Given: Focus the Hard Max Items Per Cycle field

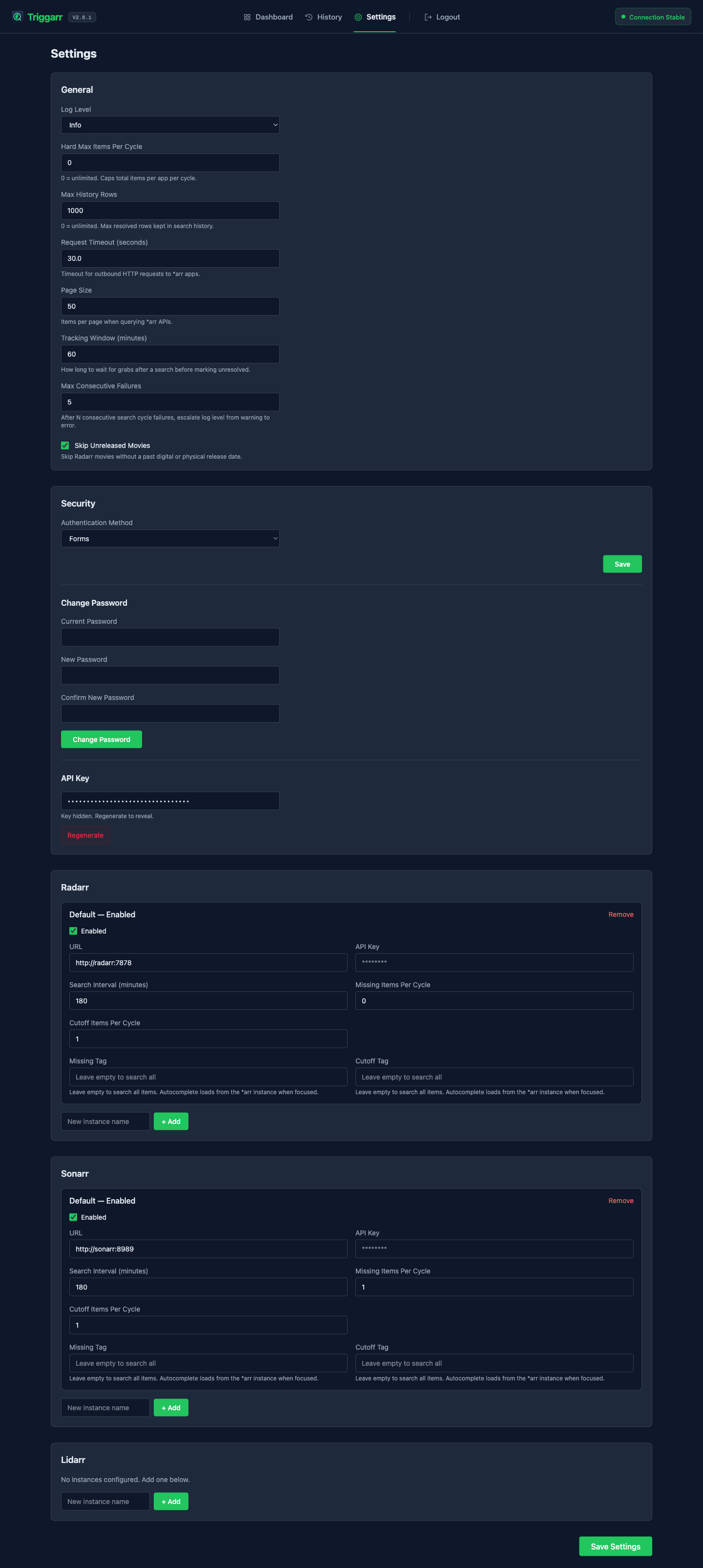Looking at the screenshot, I should click(x=170, y=163).
